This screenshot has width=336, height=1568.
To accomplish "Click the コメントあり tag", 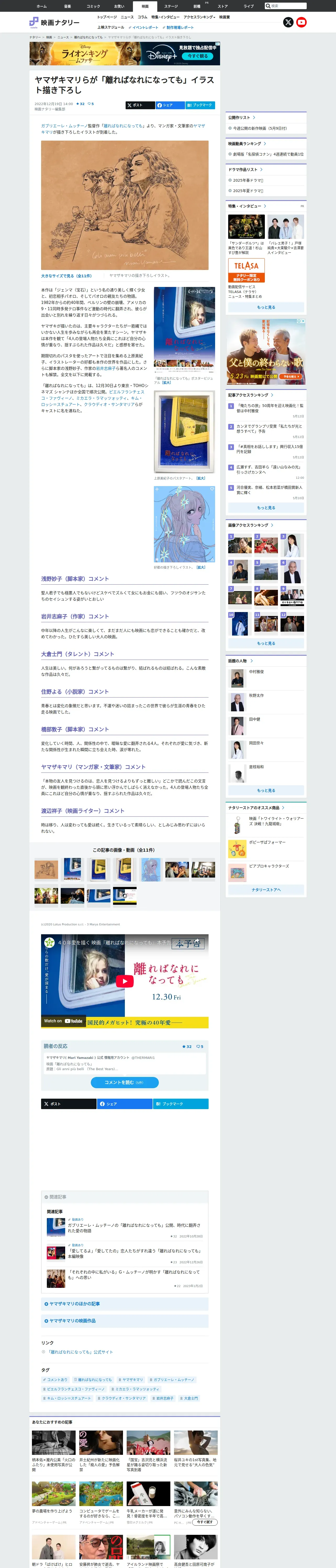I will coord(56,1380).
